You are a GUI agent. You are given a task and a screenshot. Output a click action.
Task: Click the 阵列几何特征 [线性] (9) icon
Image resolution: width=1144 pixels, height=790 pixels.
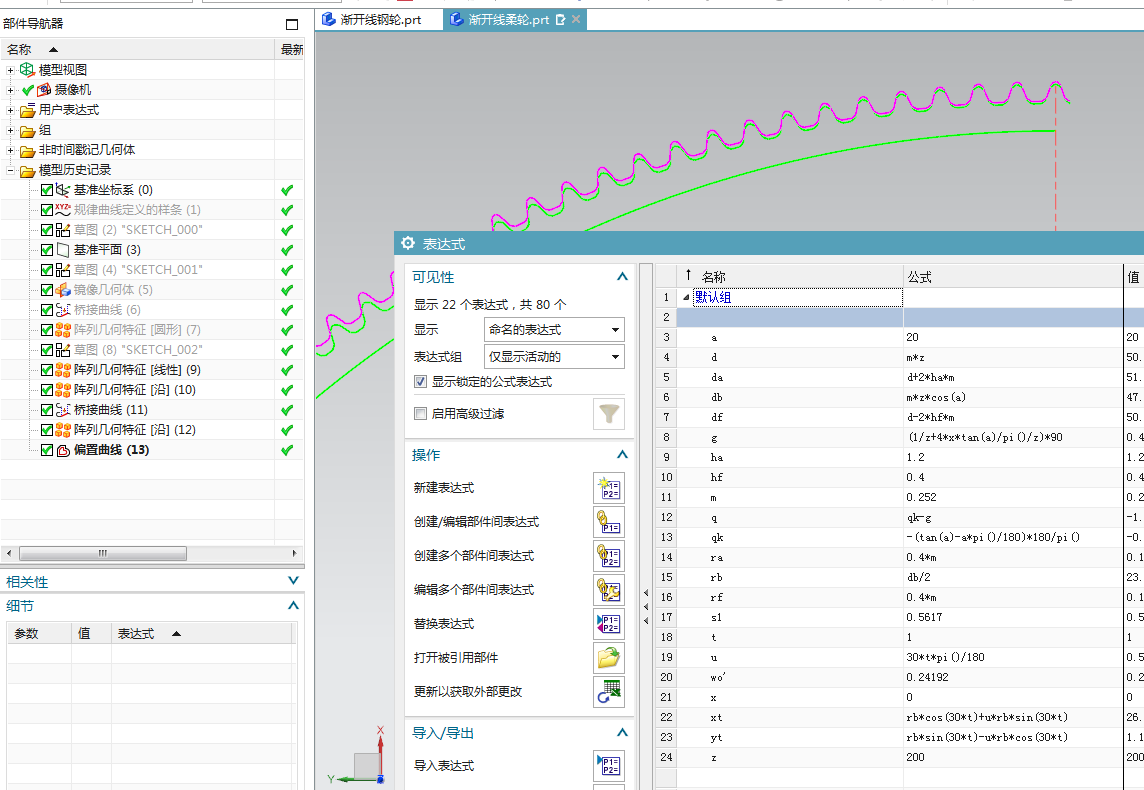[x=63, y=370]
